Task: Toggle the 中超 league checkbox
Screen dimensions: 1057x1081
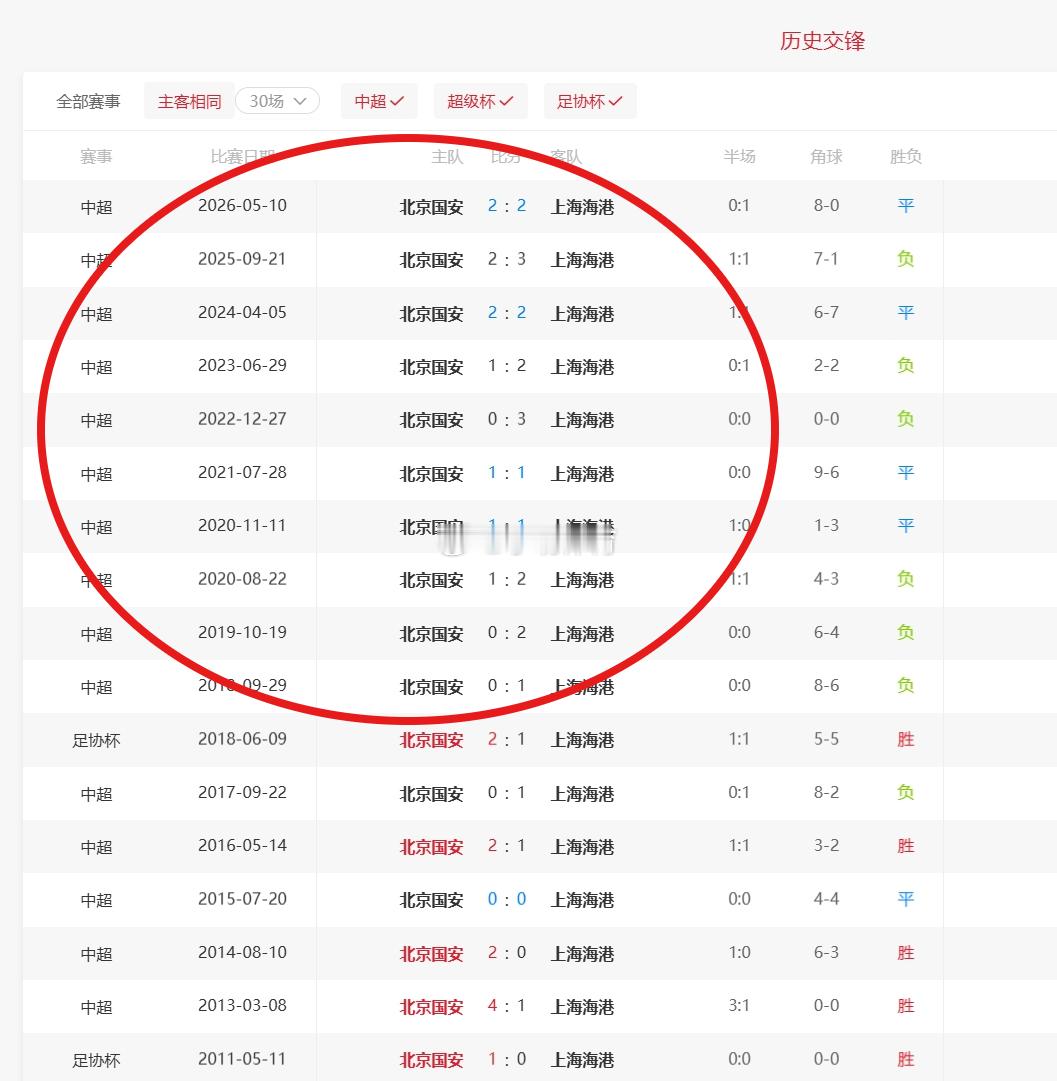Action: pos(379,101)
